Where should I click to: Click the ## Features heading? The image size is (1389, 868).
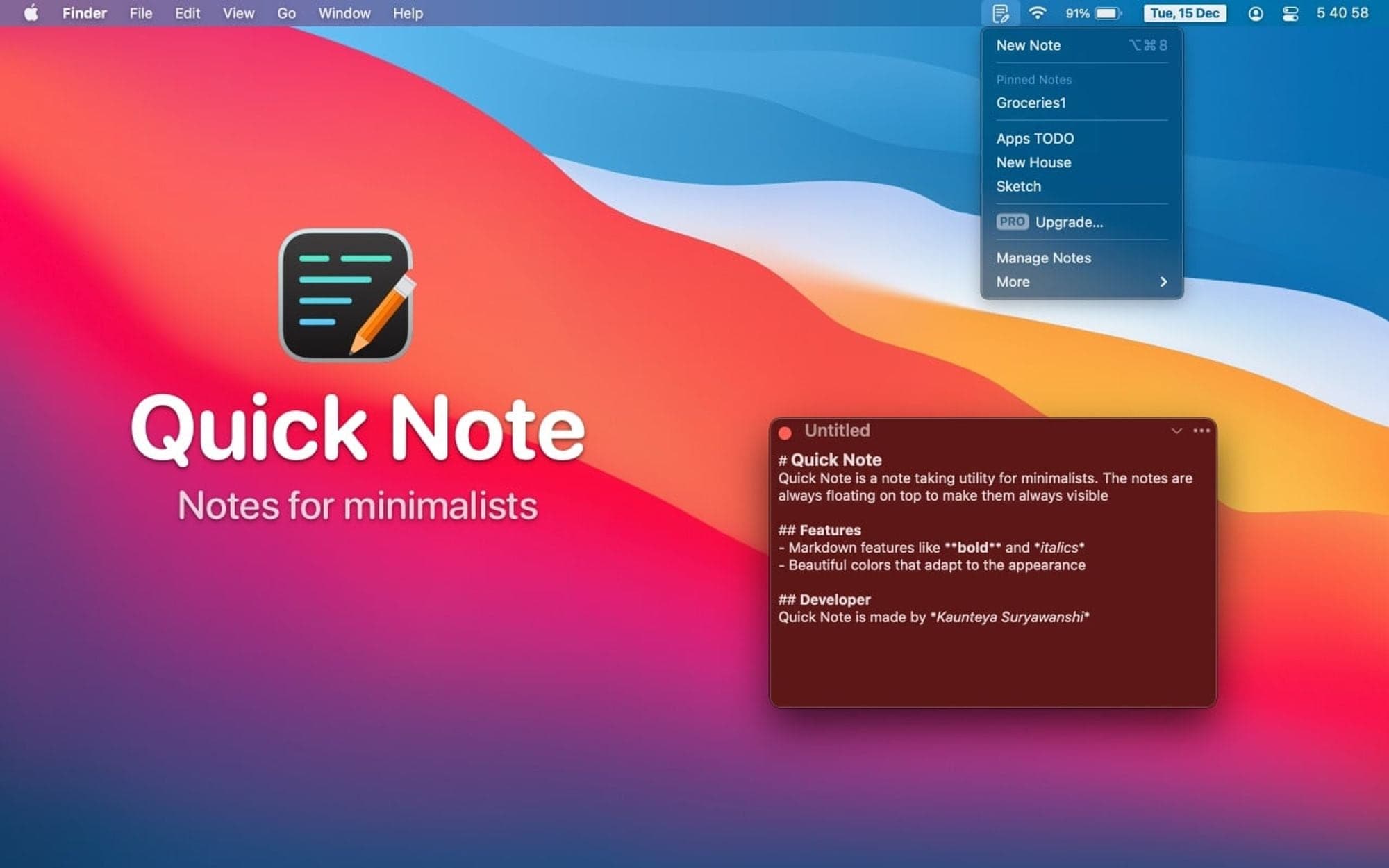(820, 530)
